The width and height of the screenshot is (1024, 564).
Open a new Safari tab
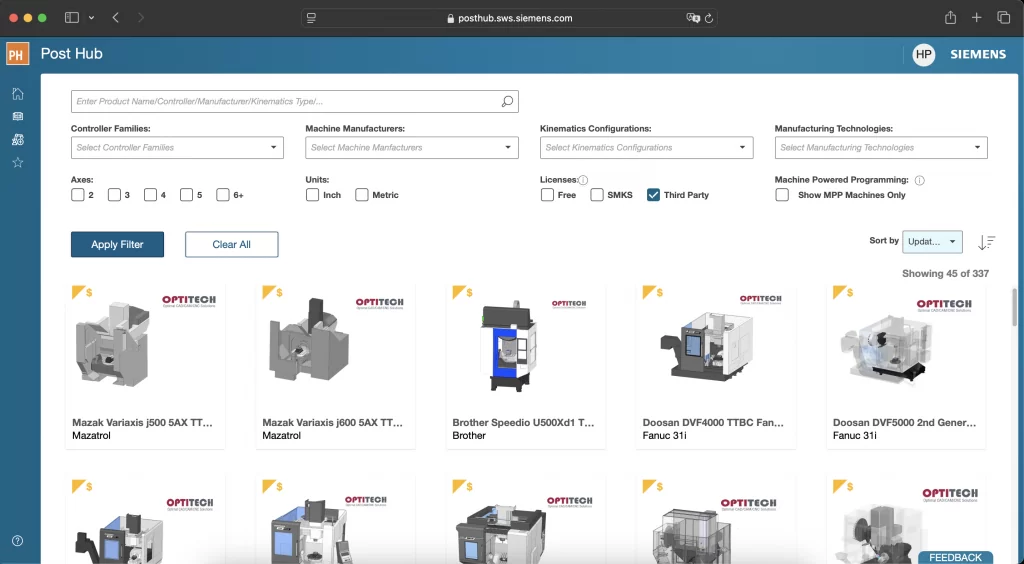point(976,18)
